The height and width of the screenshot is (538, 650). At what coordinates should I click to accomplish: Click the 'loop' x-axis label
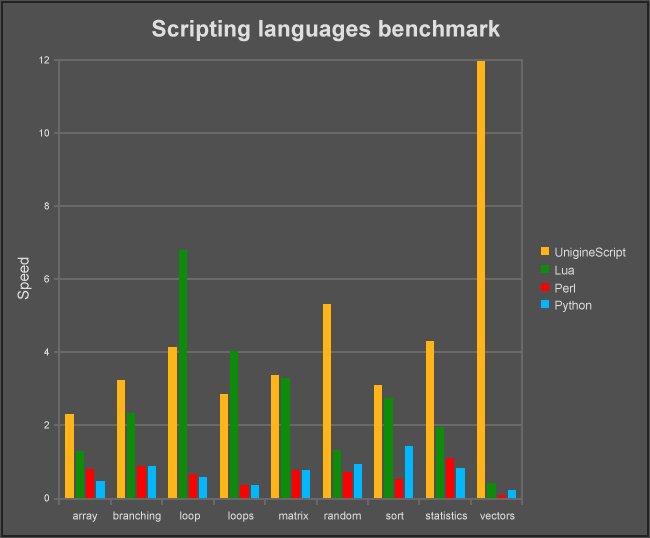point(189,516)
